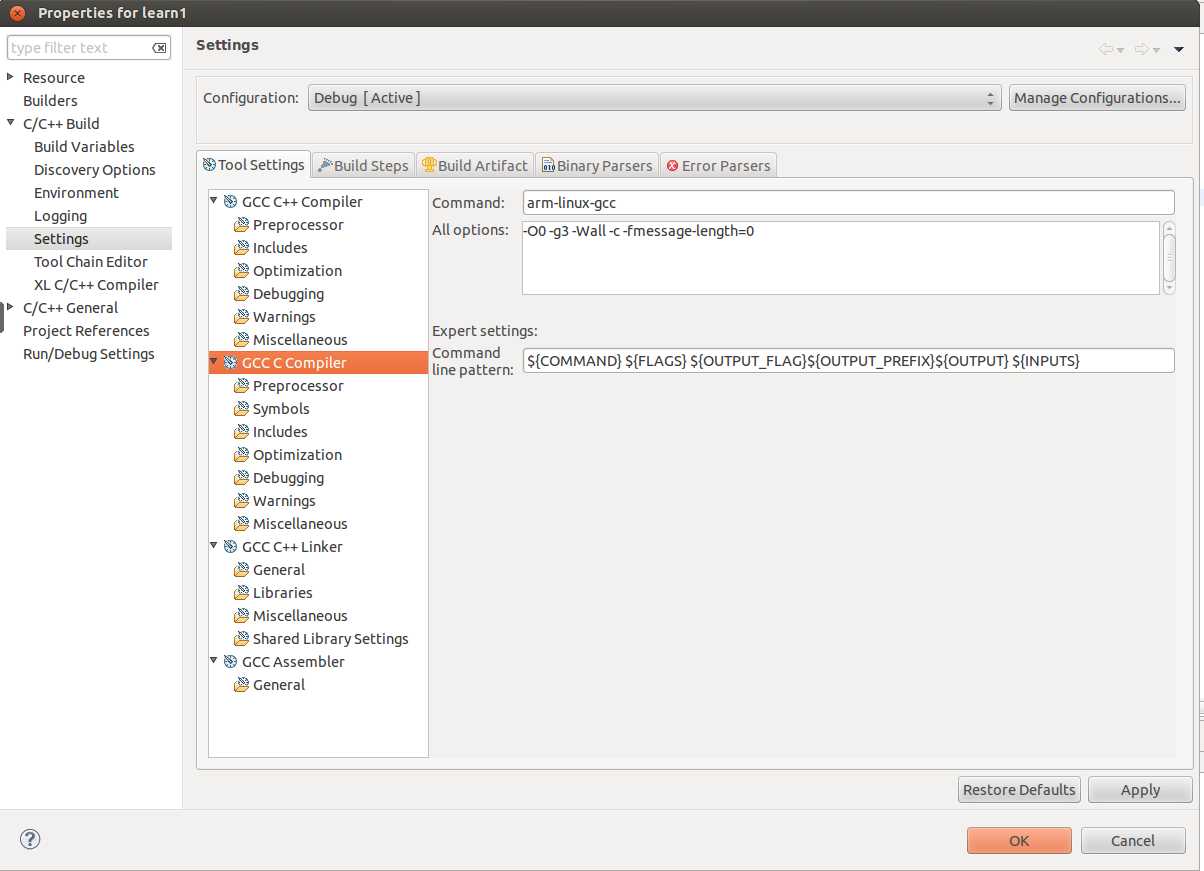Screen dimensions: 1204x871
Task: Click the Tool Settings tab icon
Action: 209,165
